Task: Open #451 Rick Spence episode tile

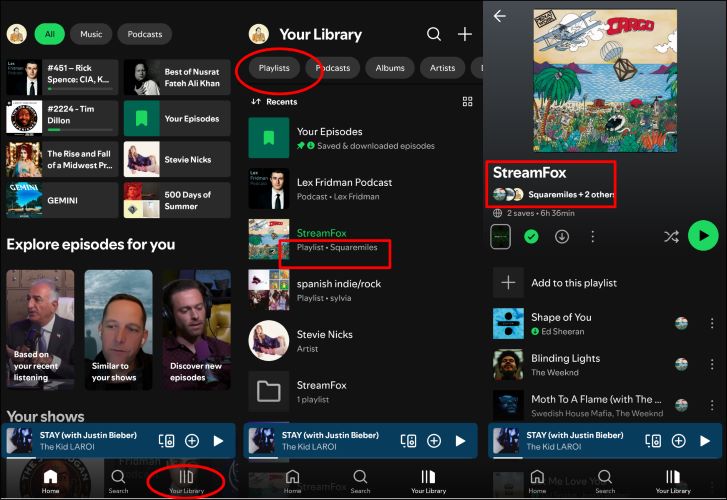Action: pyautogui.click(x=62, y=77)
